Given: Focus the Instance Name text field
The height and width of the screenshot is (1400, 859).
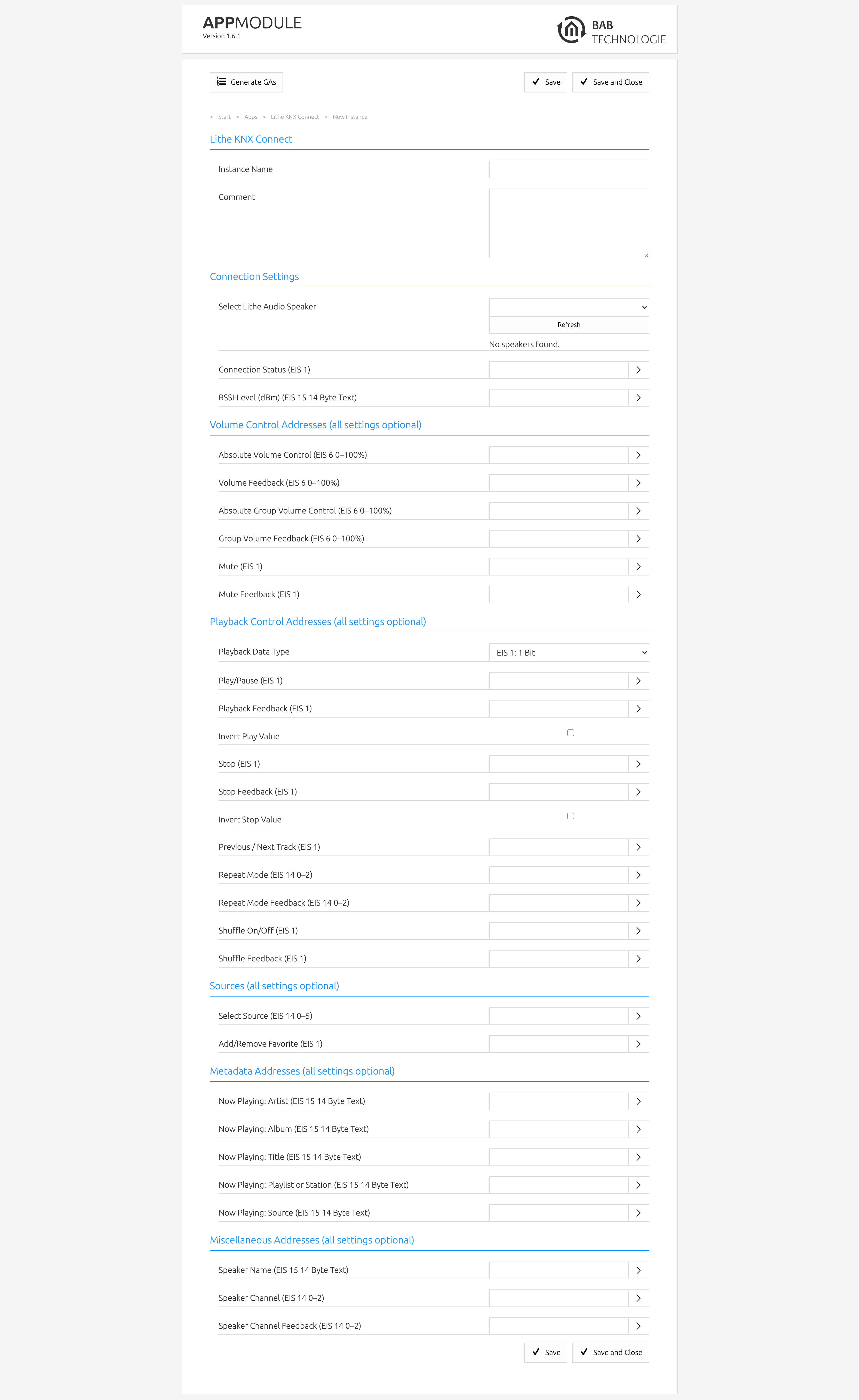Looking at the screenshot, I should (568, 169).
